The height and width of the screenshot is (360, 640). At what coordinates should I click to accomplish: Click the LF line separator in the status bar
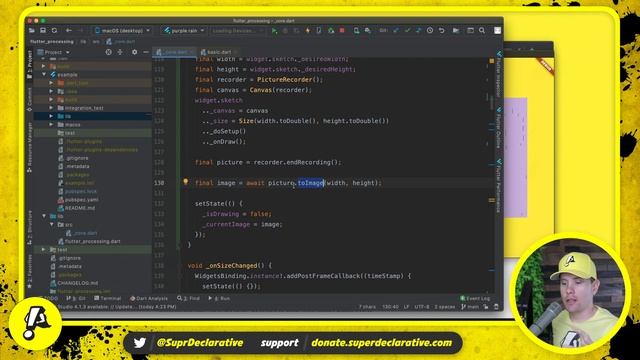click(406, 307)
